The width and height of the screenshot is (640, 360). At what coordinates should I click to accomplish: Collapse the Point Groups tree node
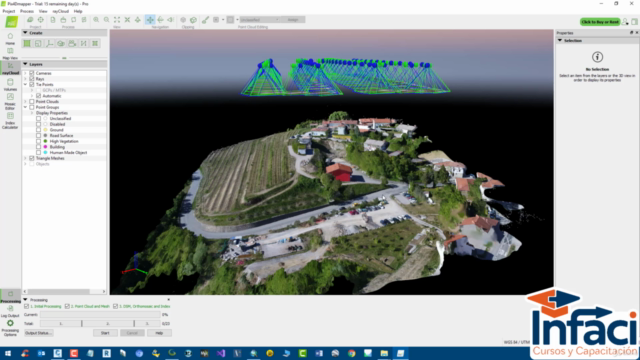pyautogui.click(x=25, y=107)
